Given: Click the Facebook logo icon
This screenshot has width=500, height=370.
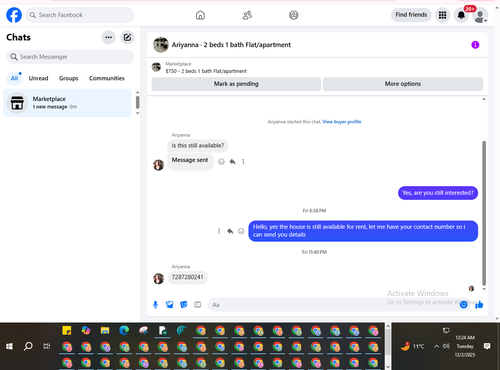Looking at the screenshot, I should coord(14,15).
